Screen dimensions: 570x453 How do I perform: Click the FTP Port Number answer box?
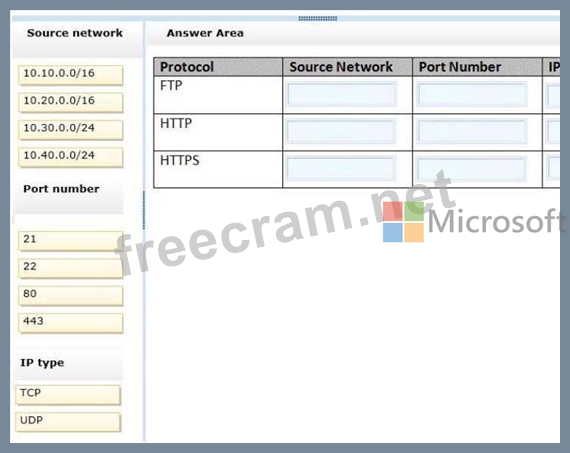pos(472,95)
